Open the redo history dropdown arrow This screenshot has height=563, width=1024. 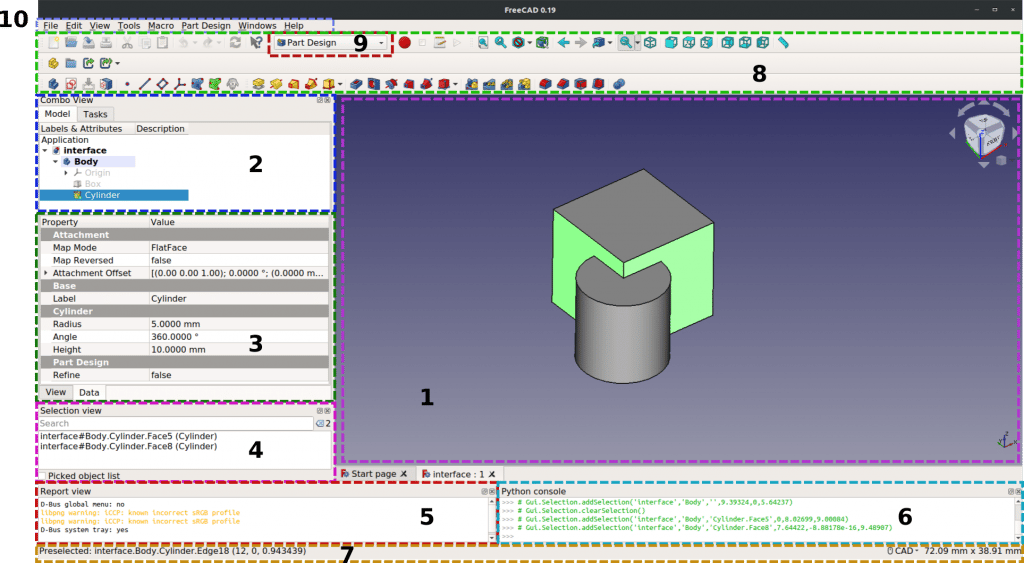click(219, 42)
